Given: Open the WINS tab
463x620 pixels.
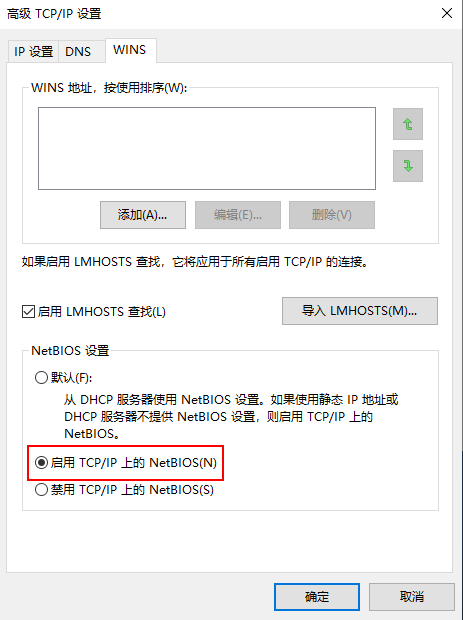Looking at the screenshot, I should point(130,50).
